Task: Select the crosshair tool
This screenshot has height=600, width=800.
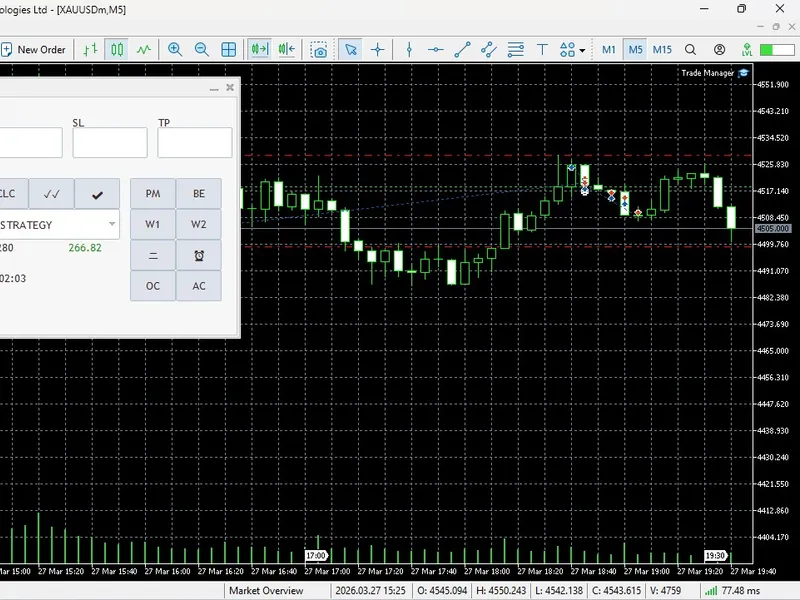Action: (x=378, y=49)
